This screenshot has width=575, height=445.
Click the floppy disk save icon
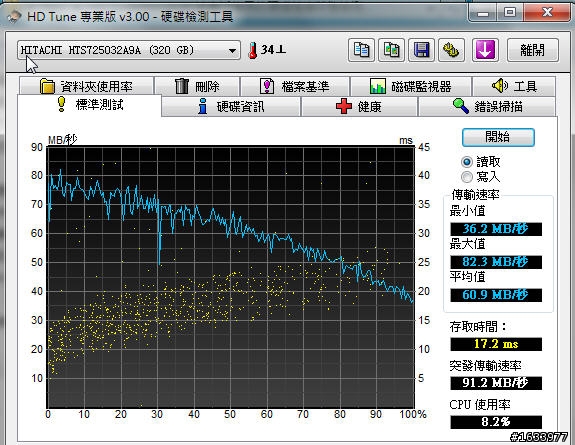[x=421, y=50]
